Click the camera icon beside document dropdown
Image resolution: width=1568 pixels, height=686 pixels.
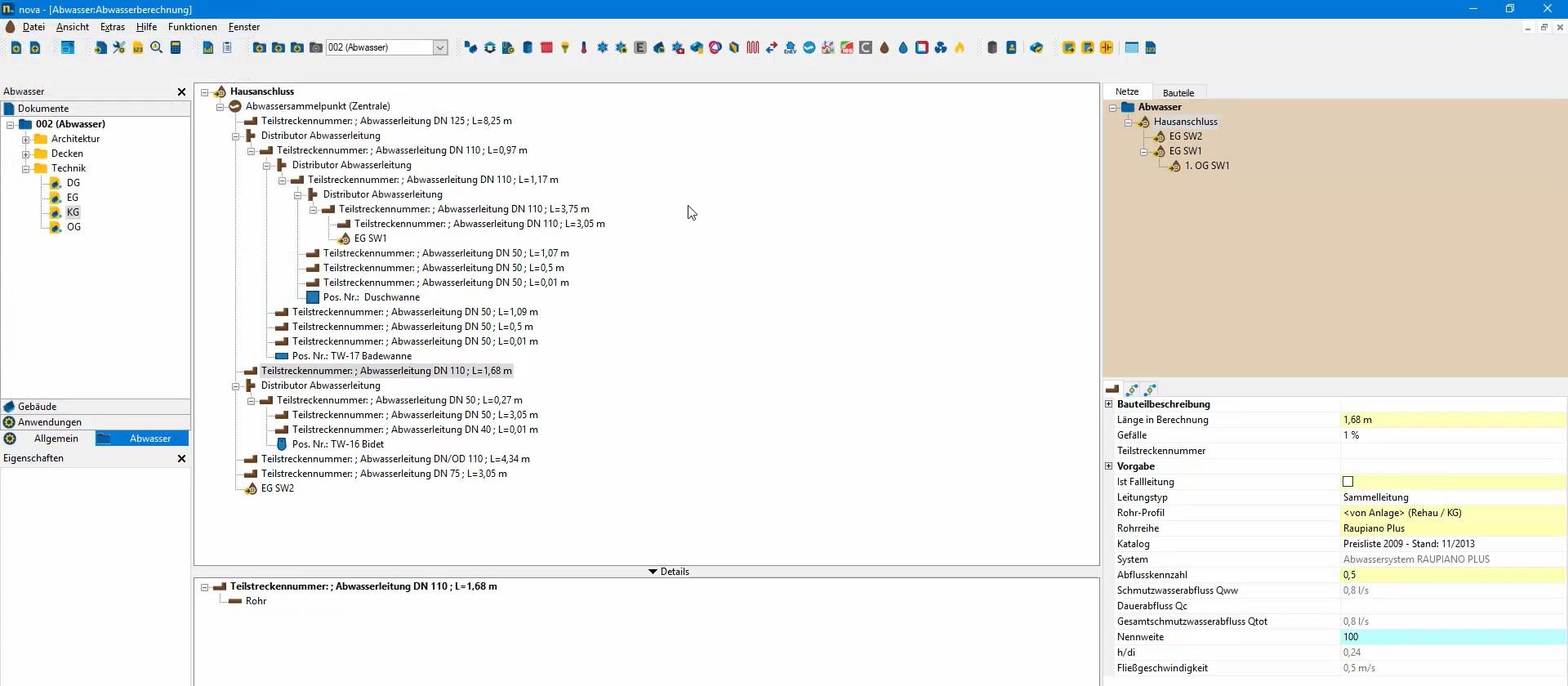pos(316,48)
